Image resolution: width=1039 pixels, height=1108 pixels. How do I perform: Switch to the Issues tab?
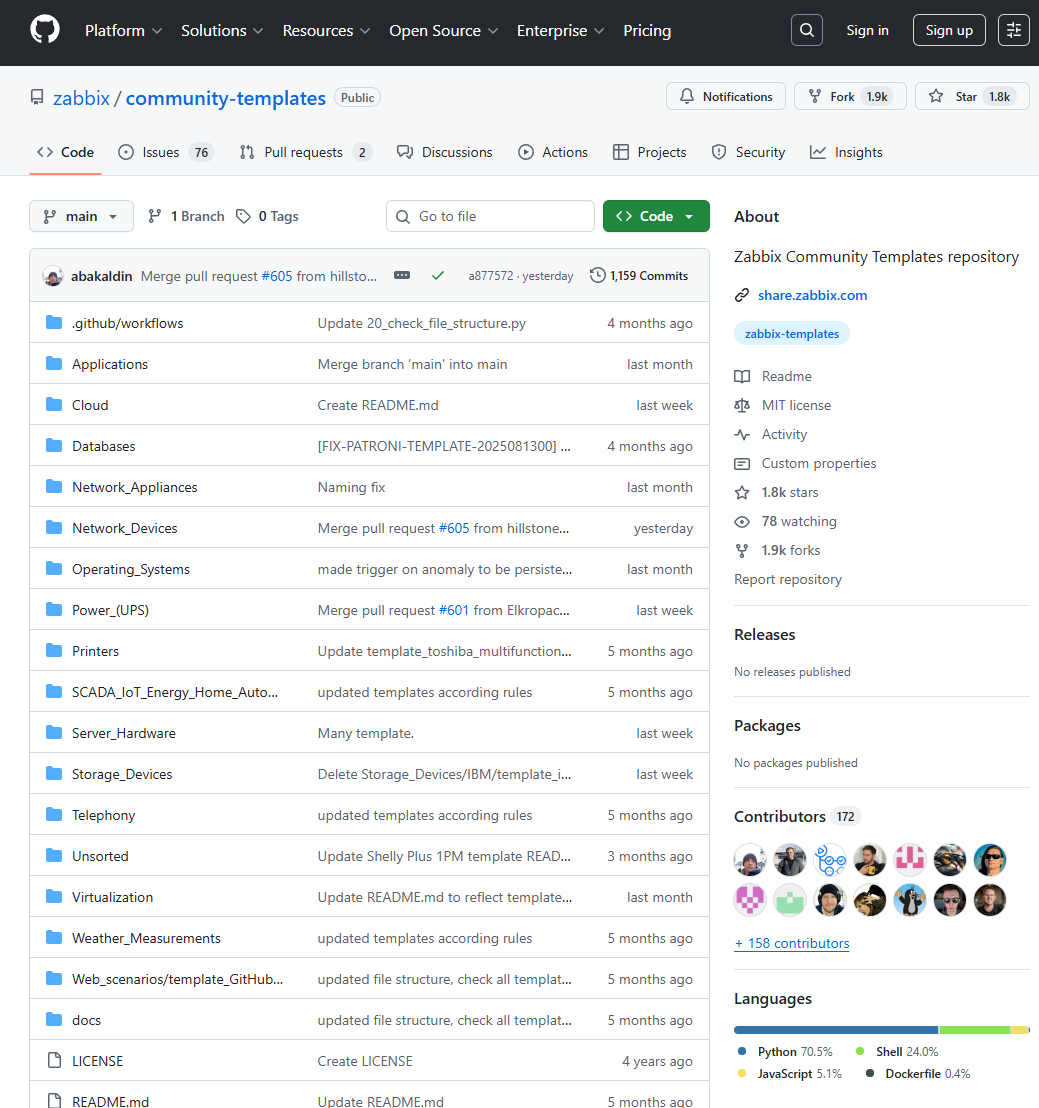pos(165,152)
